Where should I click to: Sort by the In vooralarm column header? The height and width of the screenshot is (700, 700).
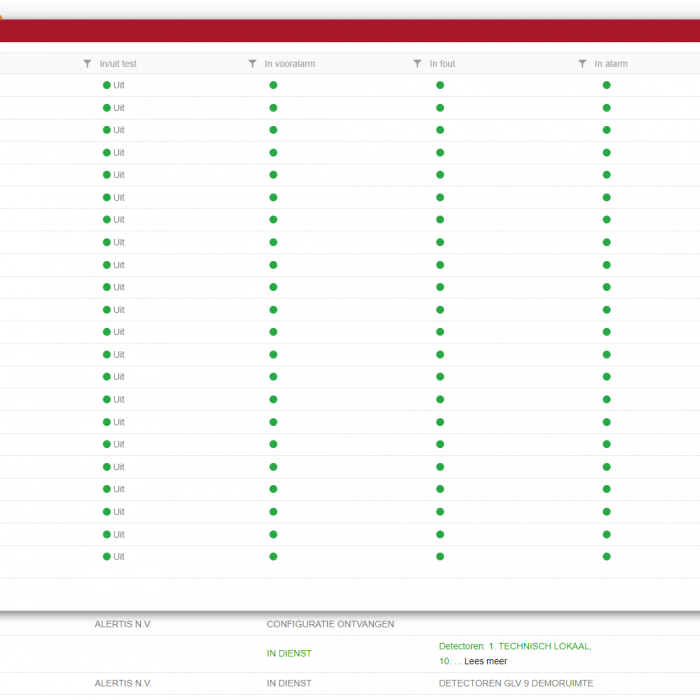[290, 64]
